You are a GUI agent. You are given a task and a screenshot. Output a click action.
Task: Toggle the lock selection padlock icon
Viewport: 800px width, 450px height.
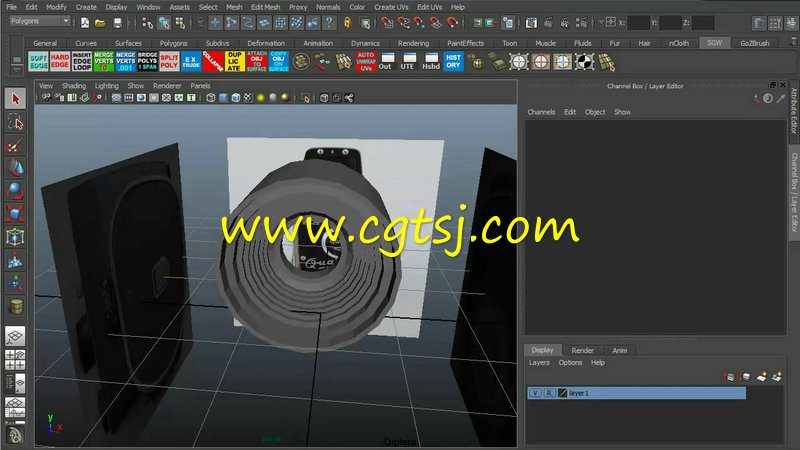coord(347,23)
